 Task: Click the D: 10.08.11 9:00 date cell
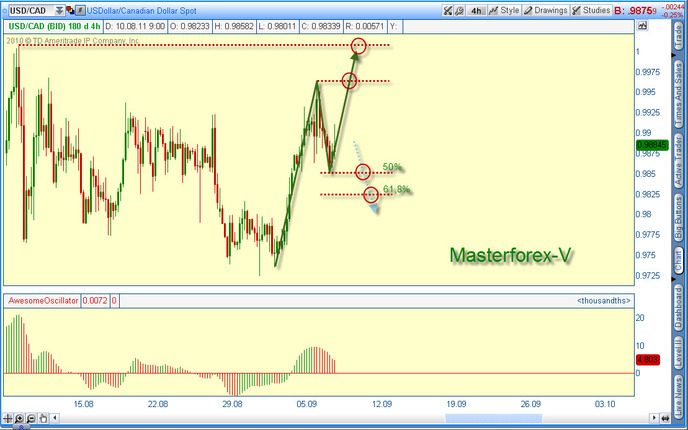(x=135, y=26)
